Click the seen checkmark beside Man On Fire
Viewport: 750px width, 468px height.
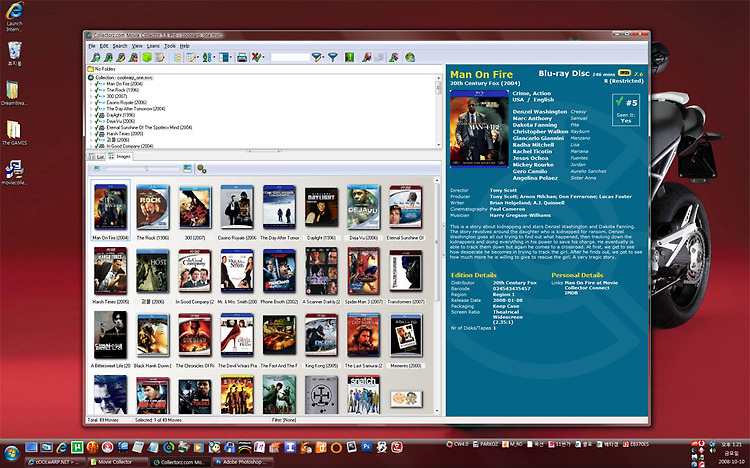click(x=97, y=84)
